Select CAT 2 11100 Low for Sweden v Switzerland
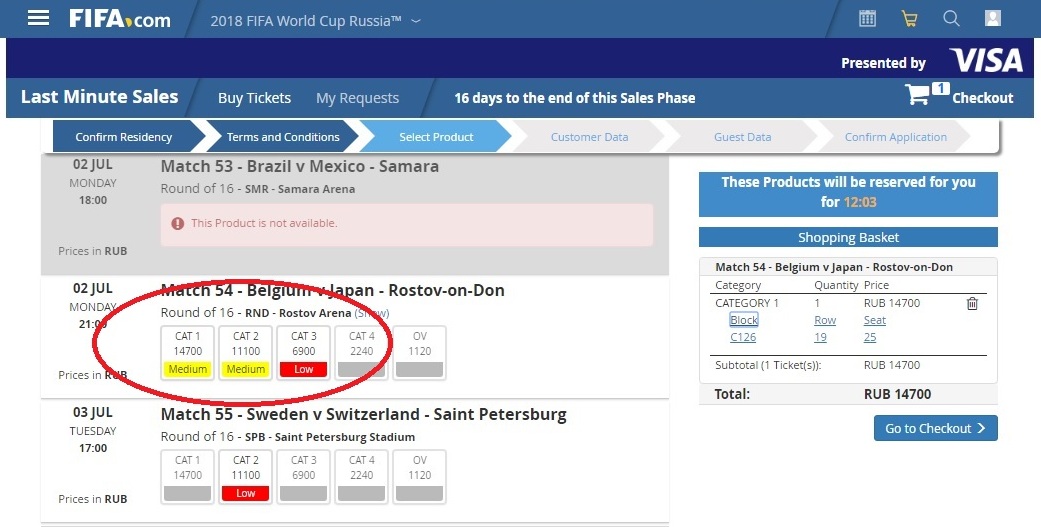Viewport: 1041px width, 527px height. tap(246, 477)
